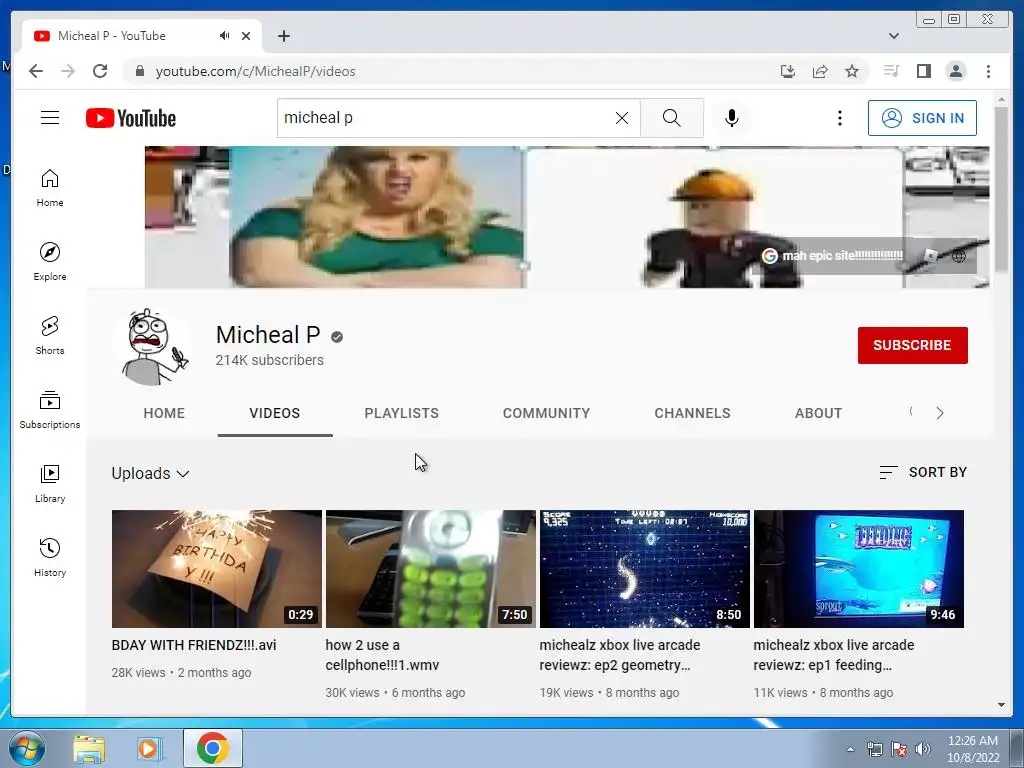Close the Micheal P - YouTube tab

click(x=246, y=36)
